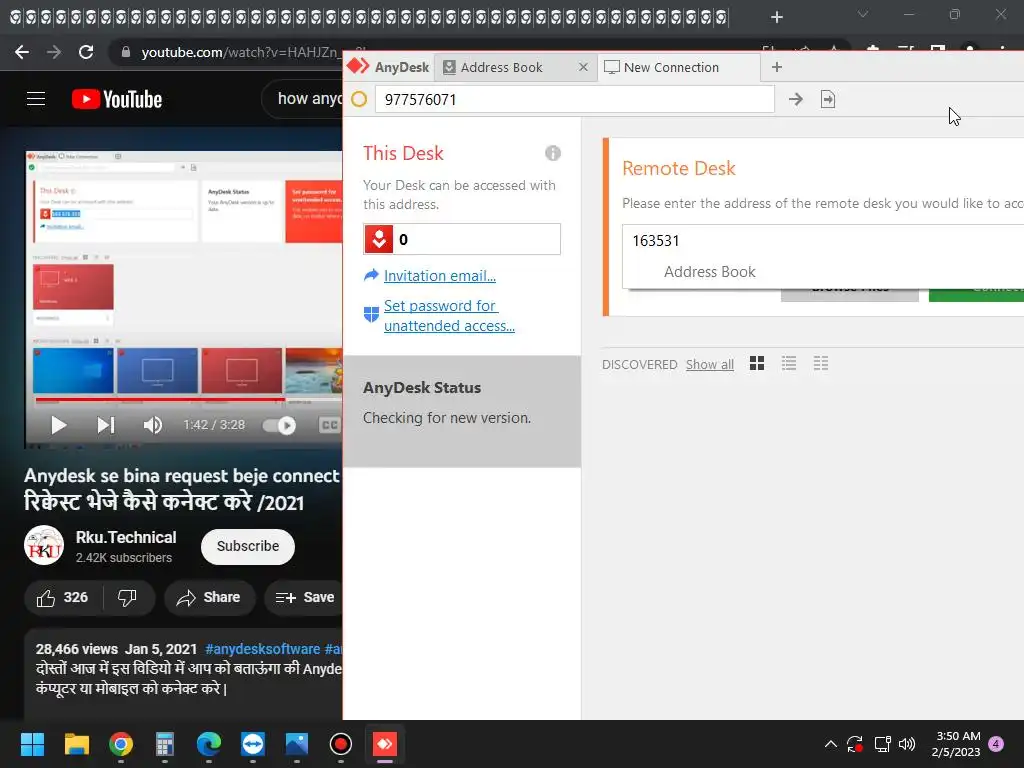The width and height of the screenshot is (1024, 768).
Task: Click the AnyDesk Status panel
Action: 462,411
